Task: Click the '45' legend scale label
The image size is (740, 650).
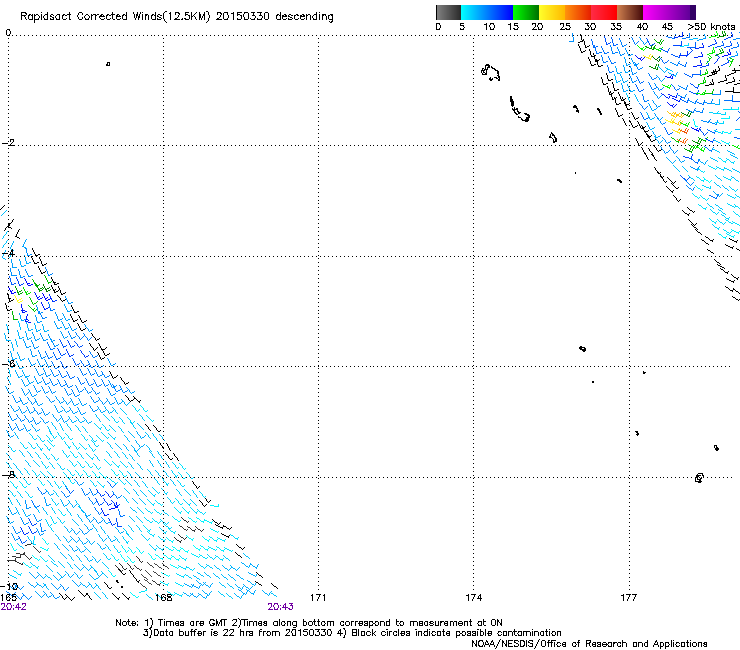Action: pos(667,27)
